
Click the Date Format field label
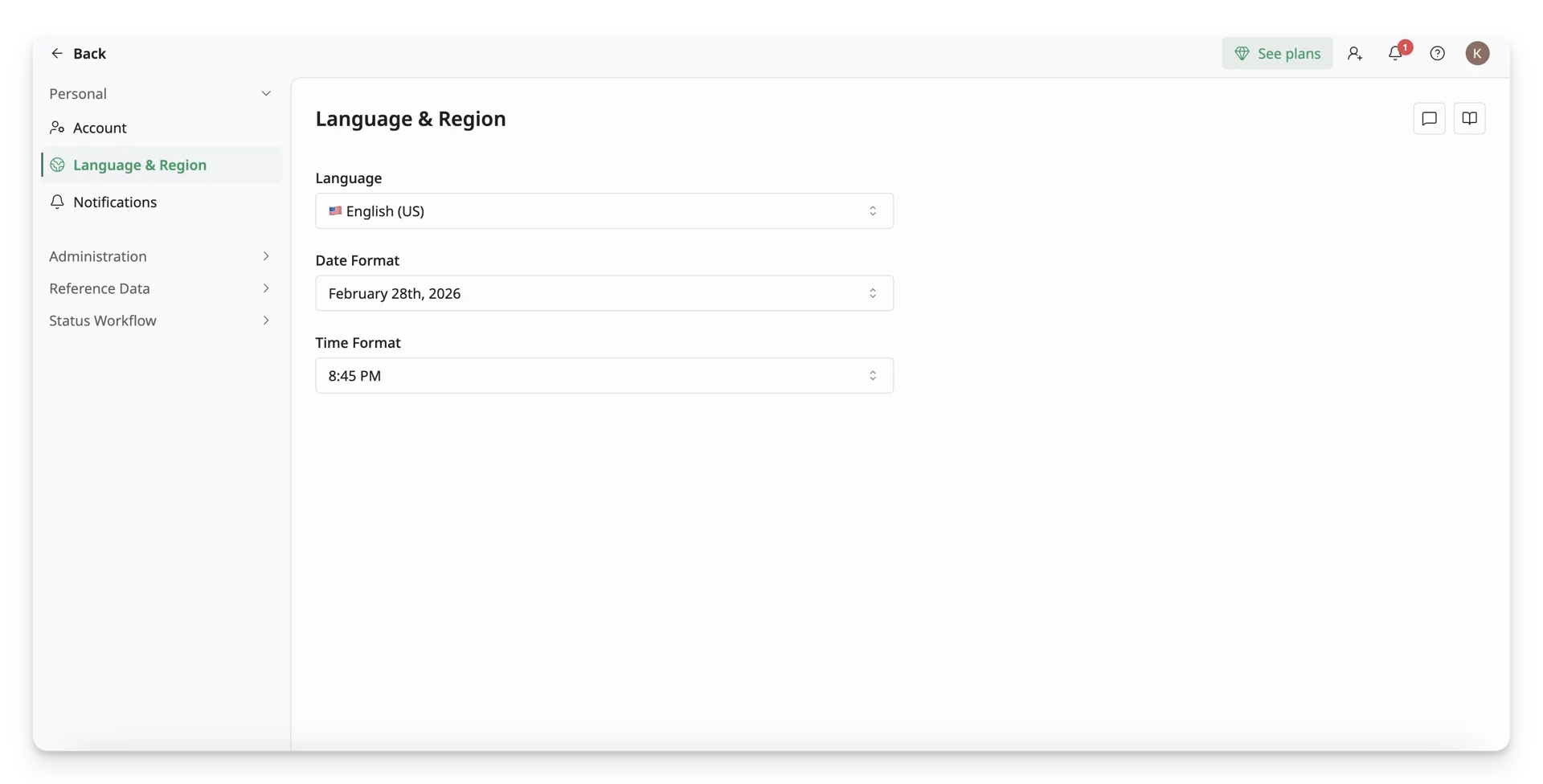[358, 260]
